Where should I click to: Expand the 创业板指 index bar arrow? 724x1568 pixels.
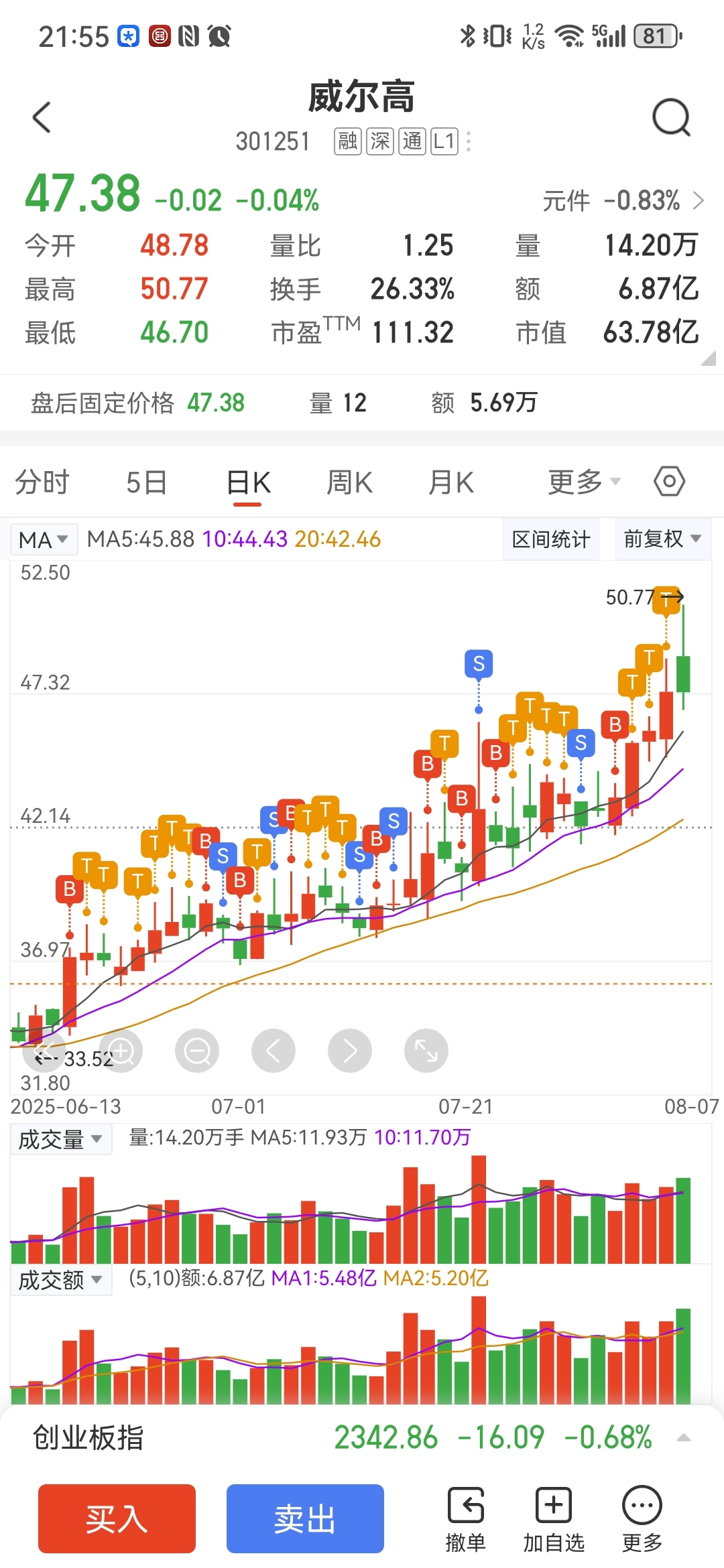click(684, 1437)
